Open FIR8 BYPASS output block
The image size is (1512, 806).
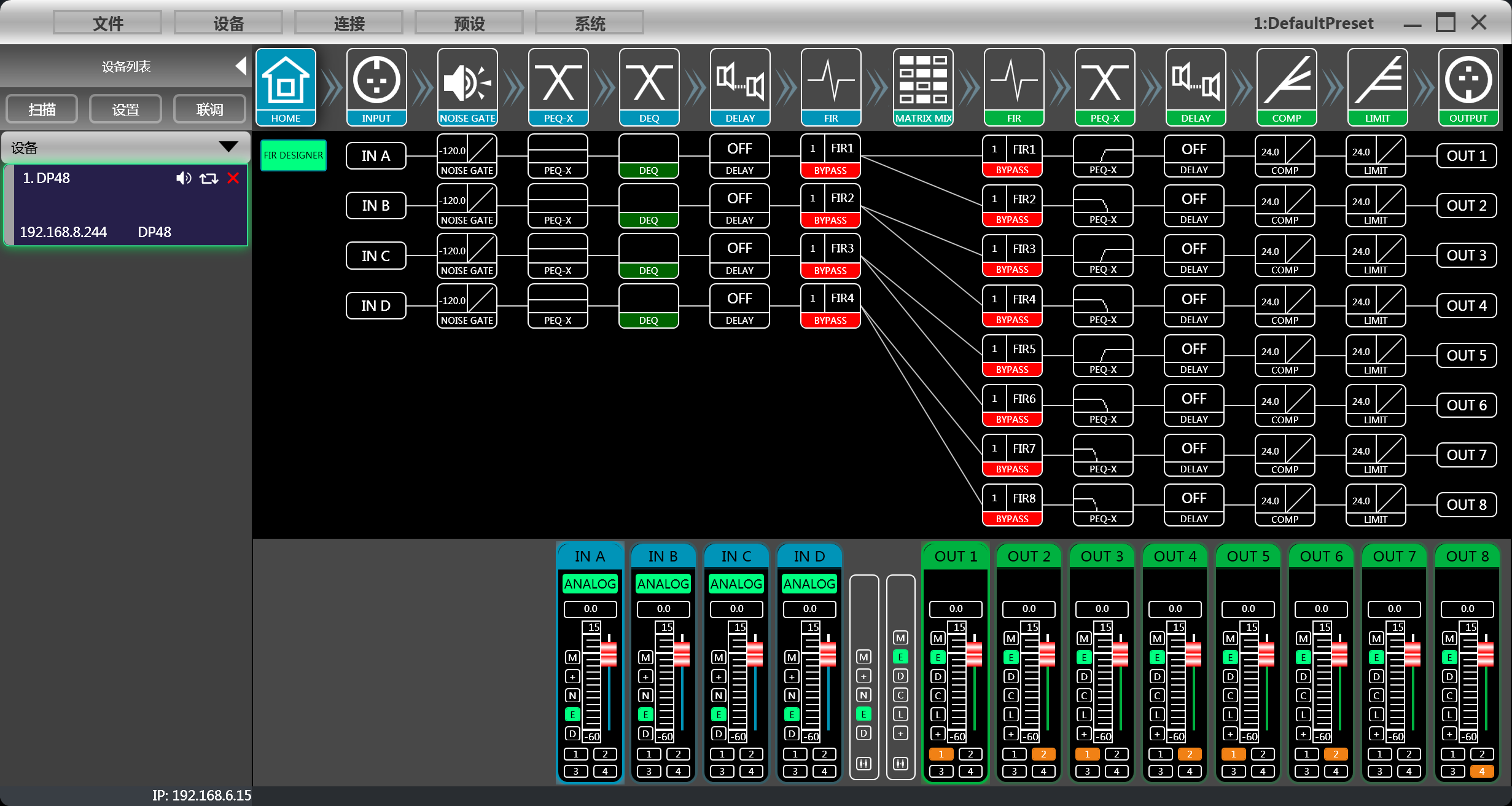1012,505
